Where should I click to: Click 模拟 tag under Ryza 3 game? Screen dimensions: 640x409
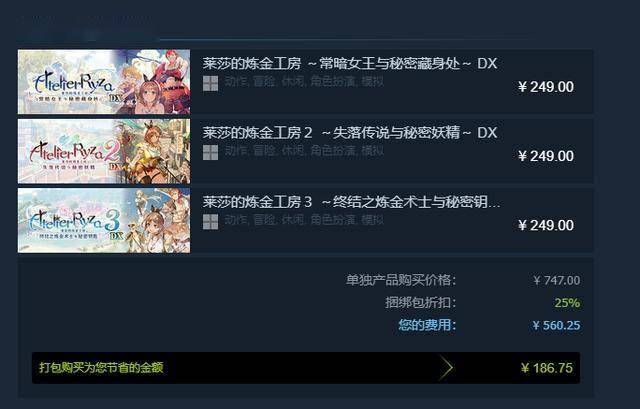point(372,220)
